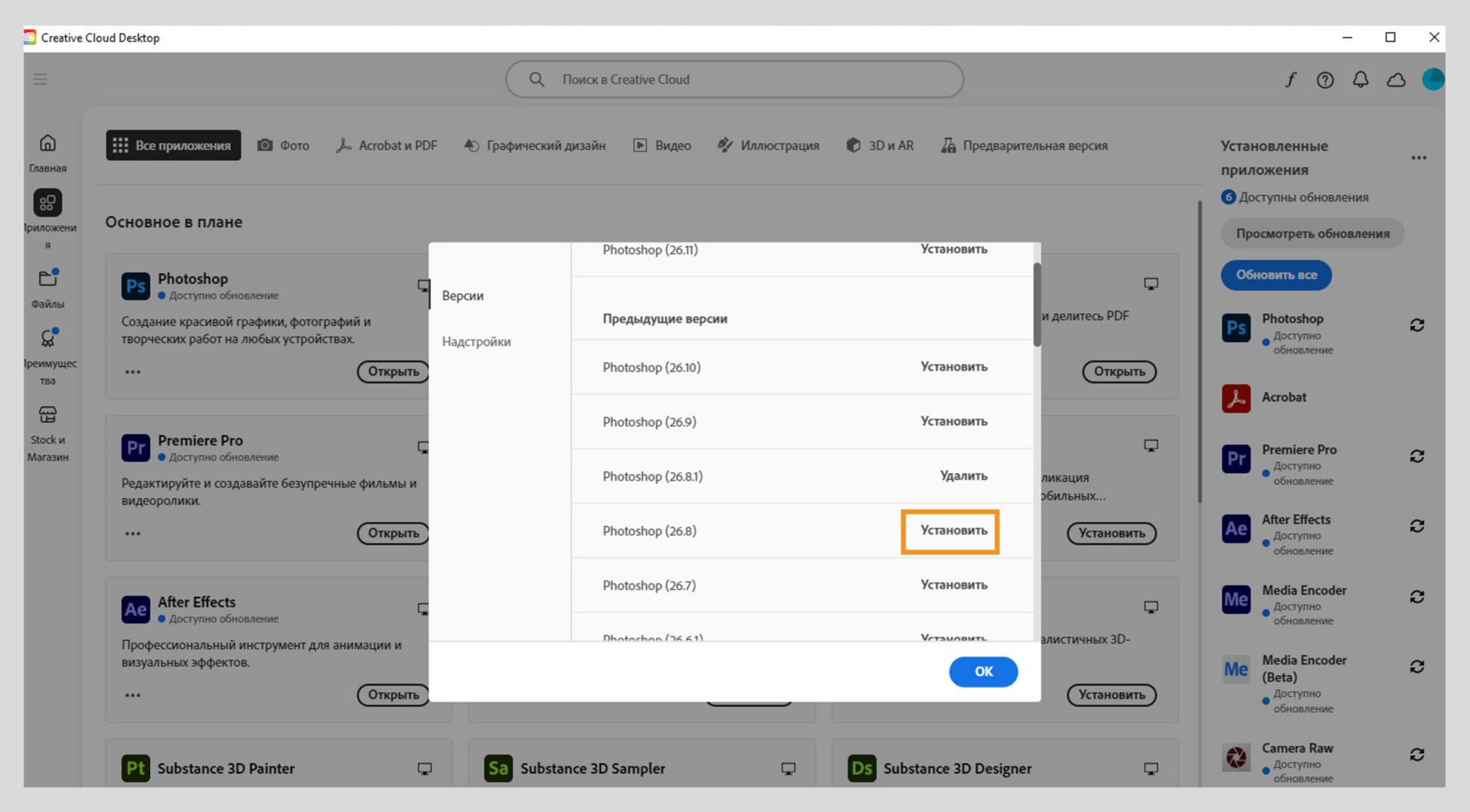Switch to the Предварительная версия tab
Screen dimensions: 1470x812
1024,145
